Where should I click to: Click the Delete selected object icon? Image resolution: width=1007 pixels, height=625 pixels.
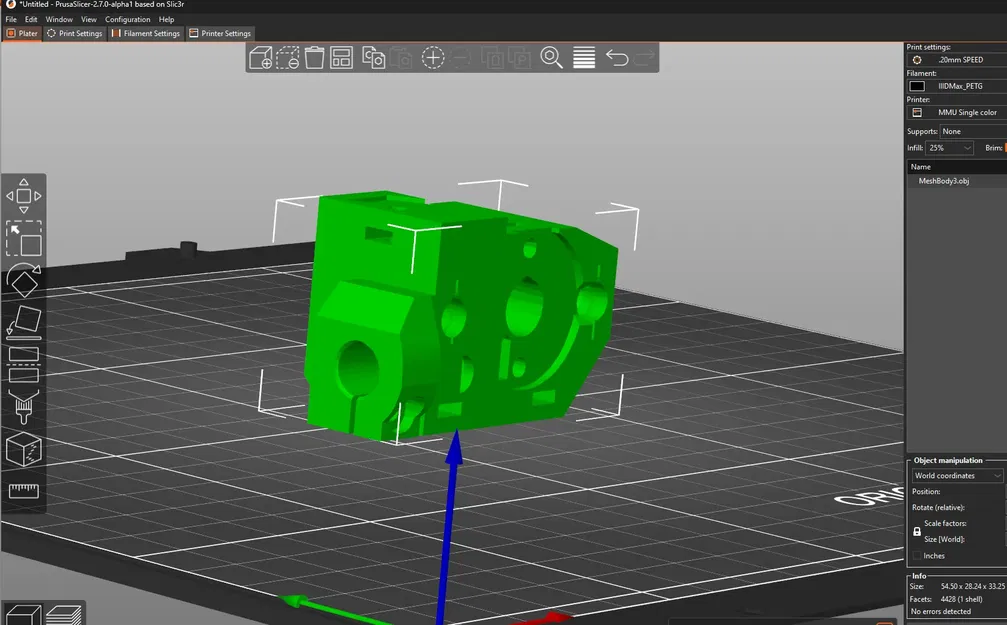[x=288, y=58]
